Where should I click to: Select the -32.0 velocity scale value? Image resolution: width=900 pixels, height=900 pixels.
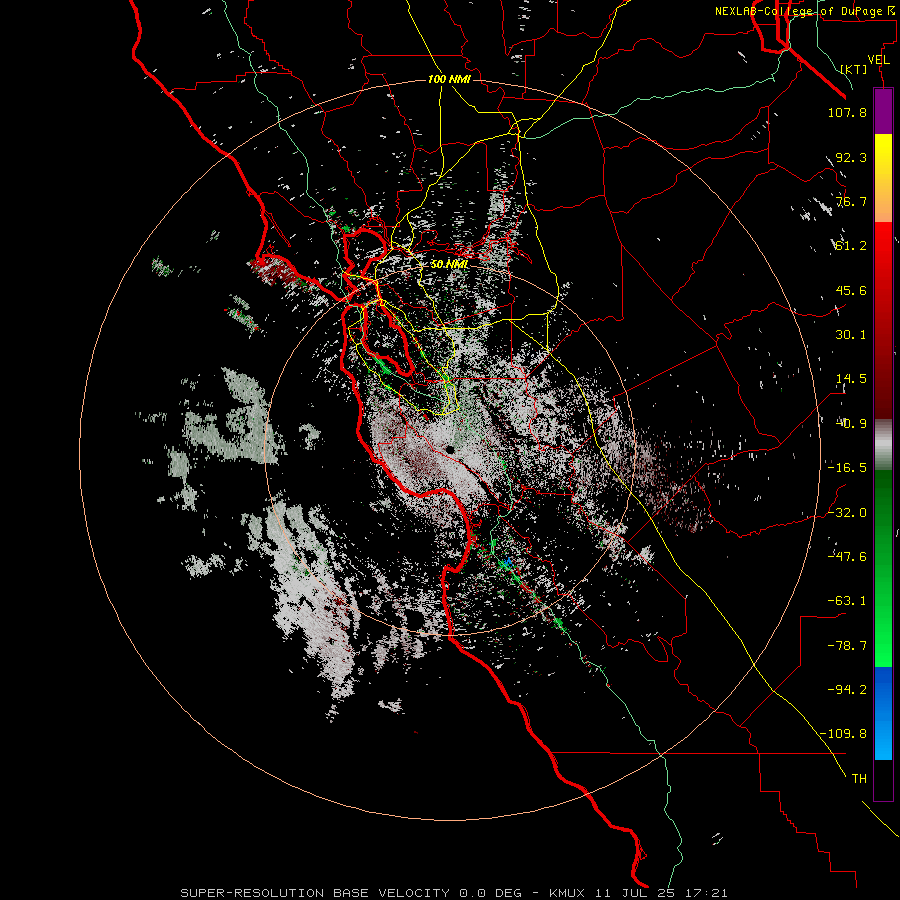point(847,512)
